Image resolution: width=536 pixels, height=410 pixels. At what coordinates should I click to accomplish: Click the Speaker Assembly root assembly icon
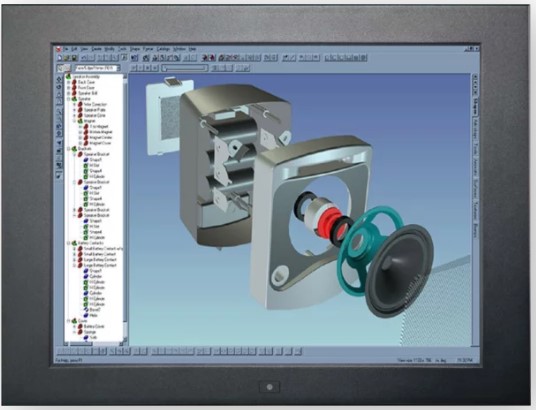pyautogui.click(x=68, y=77)
